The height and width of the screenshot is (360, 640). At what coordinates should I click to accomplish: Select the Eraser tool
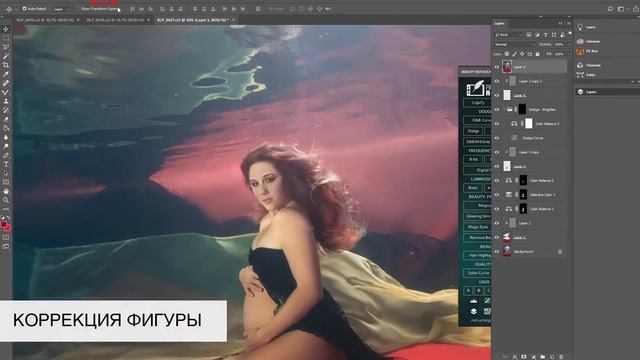tap(6, 119)
